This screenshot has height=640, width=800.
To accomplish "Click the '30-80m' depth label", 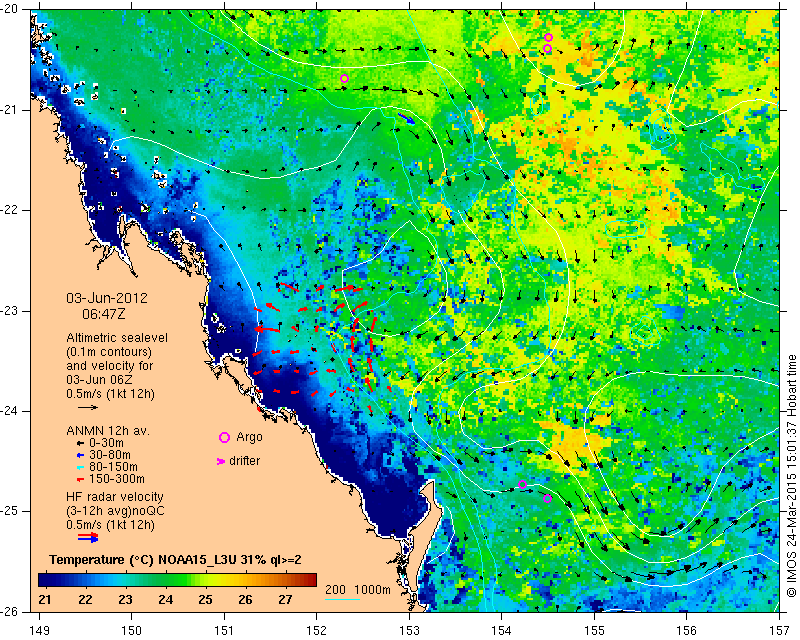I will coord(110,455).
